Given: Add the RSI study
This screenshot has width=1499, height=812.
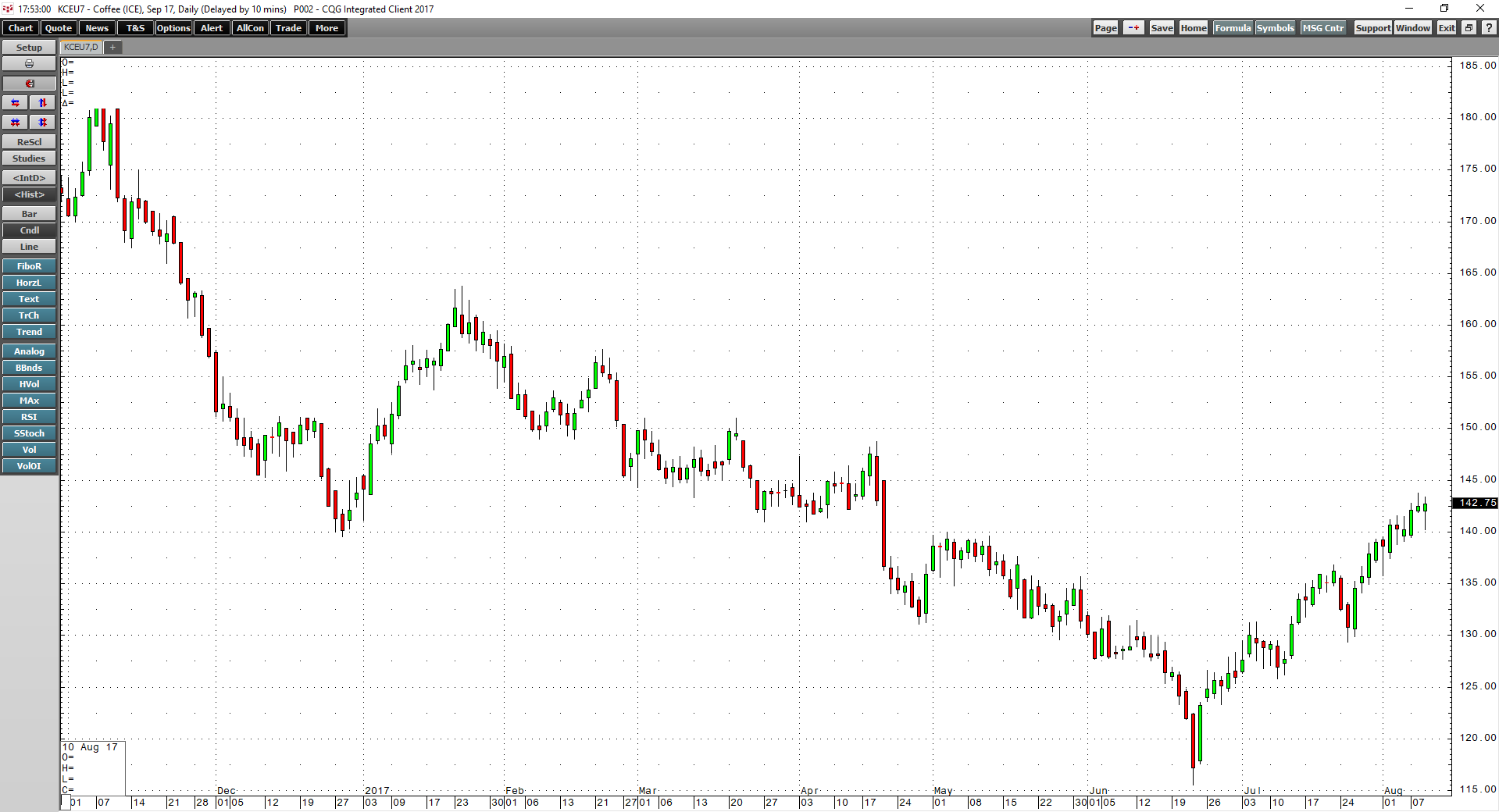Looking at the screenshot, I should [29, 417].
